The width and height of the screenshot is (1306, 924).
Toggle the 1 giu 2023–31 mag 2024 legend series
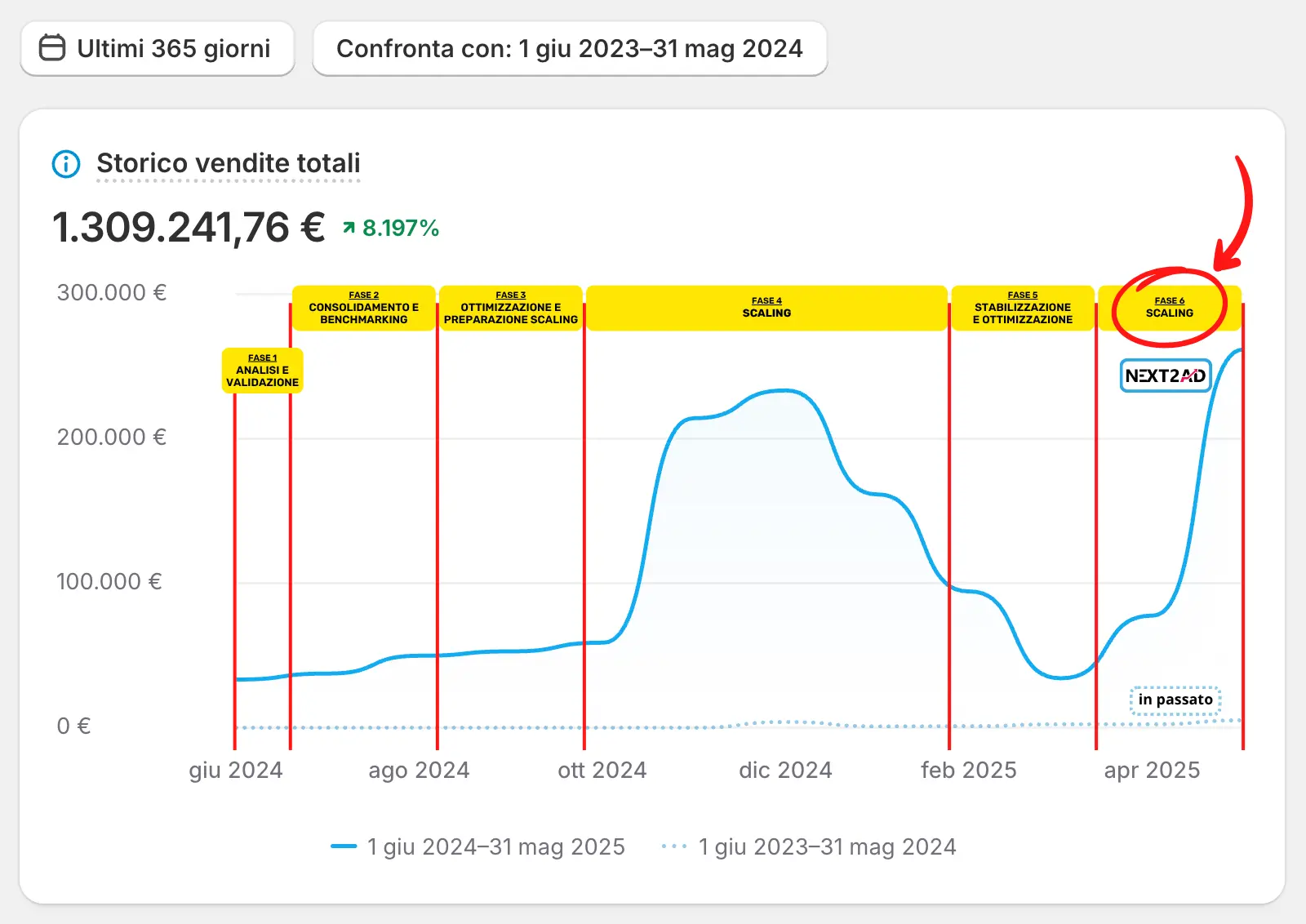click(827, 847)
